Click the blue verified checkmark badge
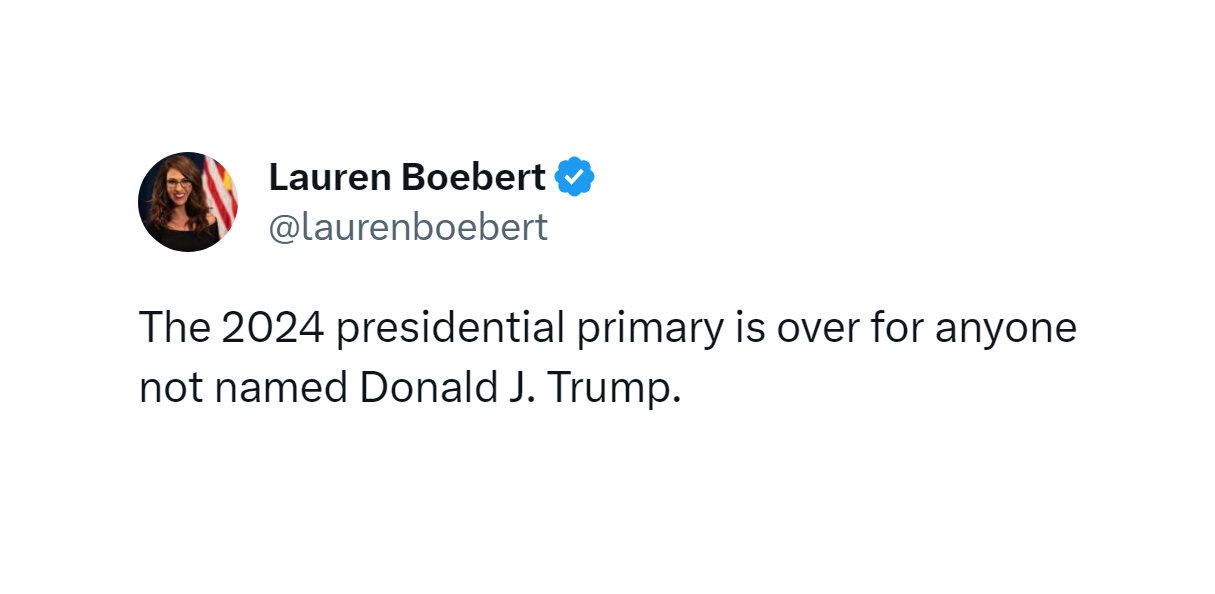Screen dimensions: 1215x594 [575, 177]
